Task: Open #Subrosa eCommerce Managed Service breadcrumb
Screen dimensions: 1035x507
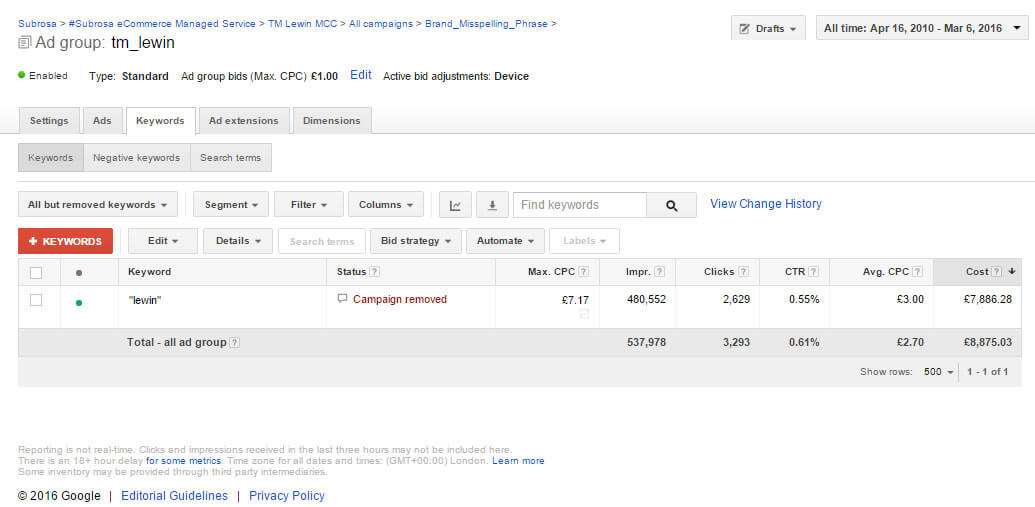Action: click(x=162, y=24)
